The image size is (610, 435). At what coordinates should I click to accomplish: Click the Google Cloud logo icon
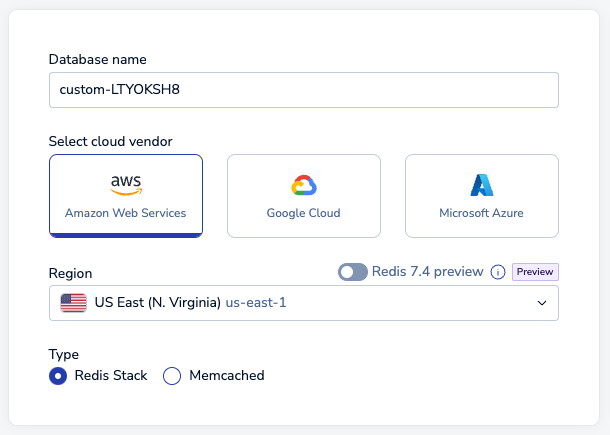click(304, 185)
